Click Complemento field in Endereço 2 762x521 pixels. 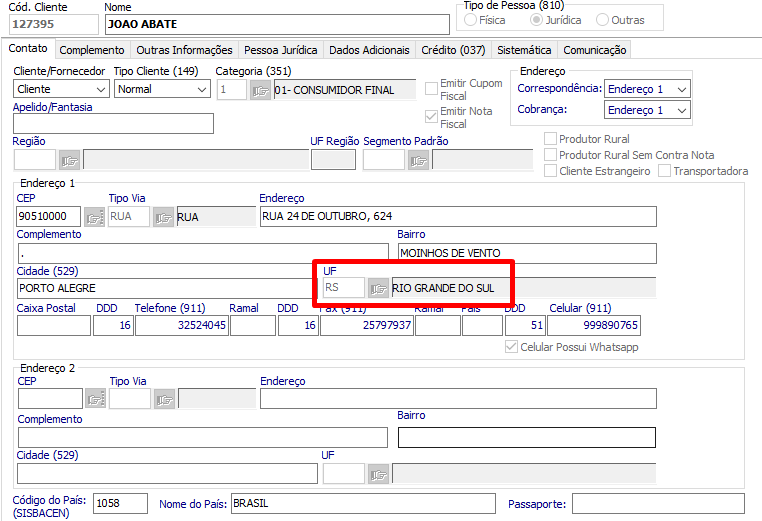pyautogui.click(x=203, y=437)
